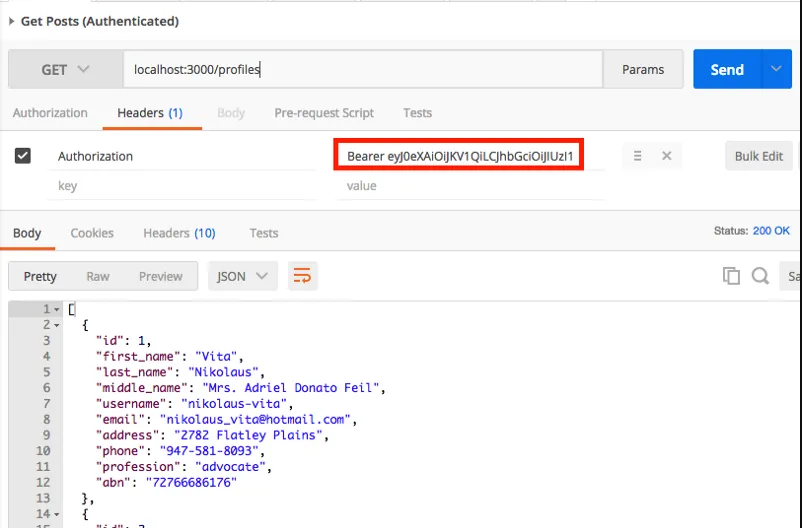The height and width of the screenshot is (528, 802).
Task: Switch to Preview response view
Action: (x=161, y=276)
